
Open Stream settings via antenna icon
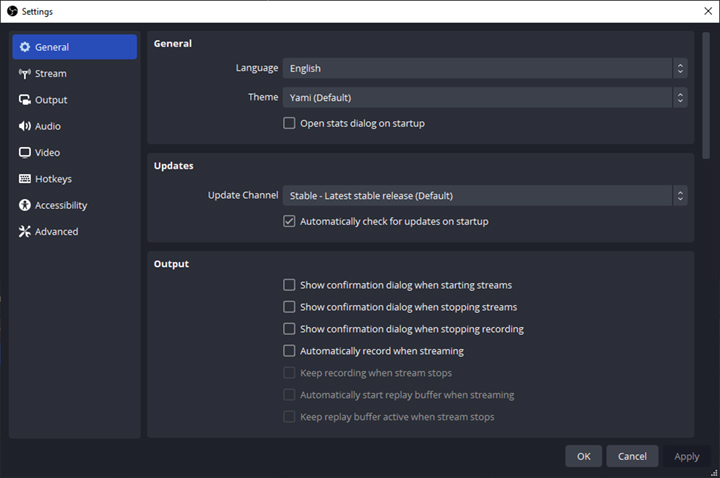tap(25, 74)
